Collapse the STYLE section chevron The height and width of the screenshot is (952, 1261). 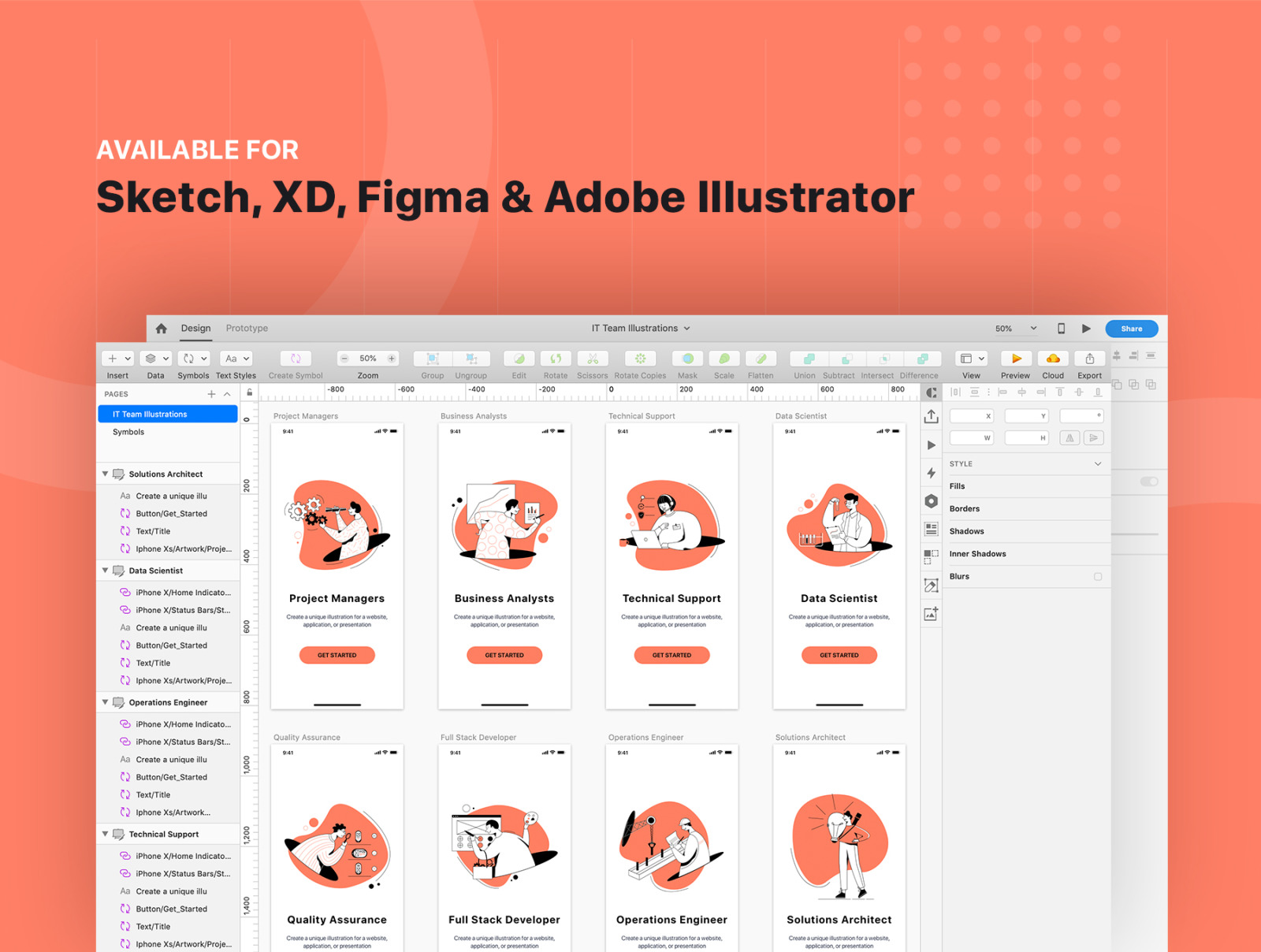pyautogui.click(x=1098, y=464)
